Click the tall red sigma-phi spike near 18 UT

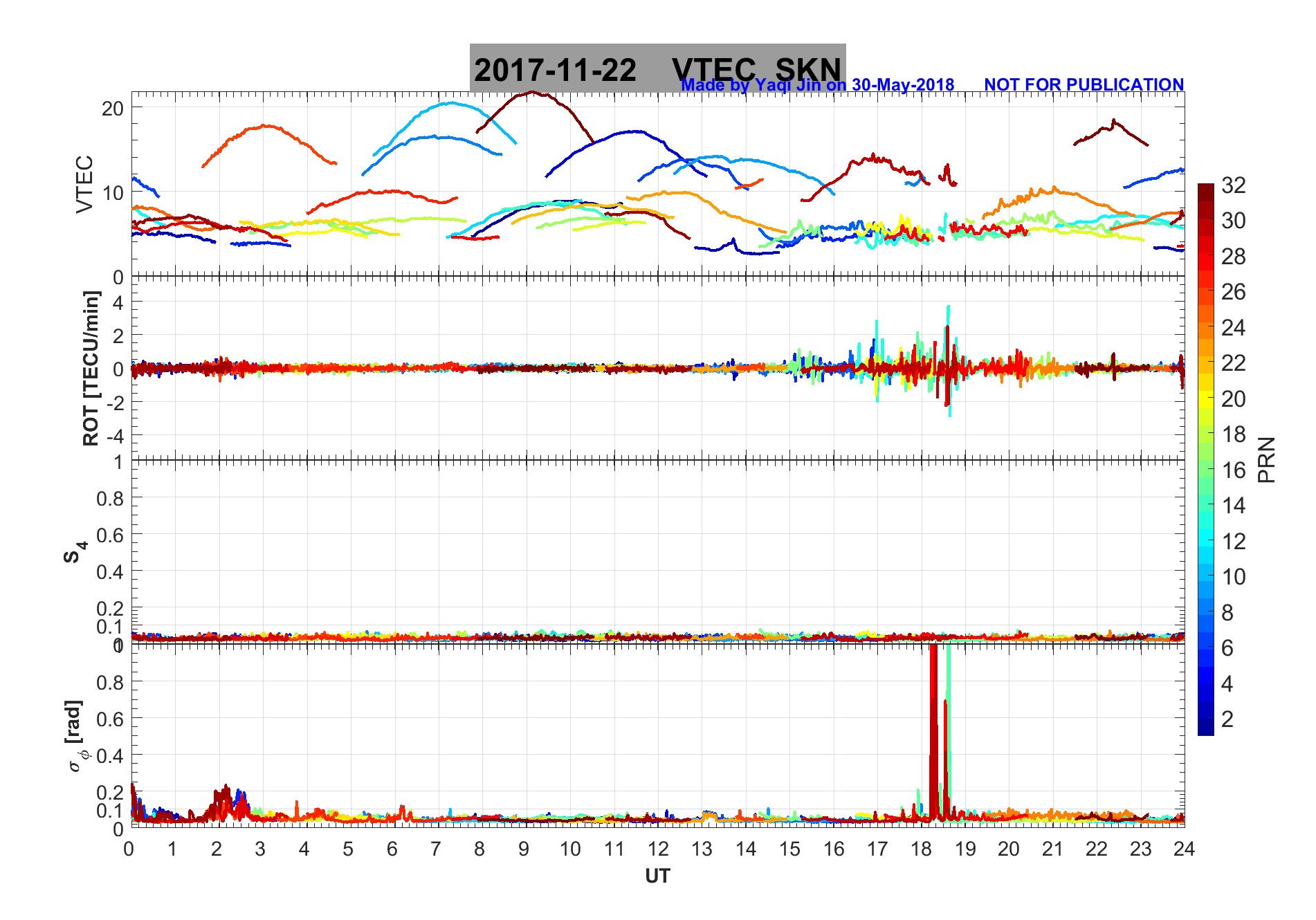coord(933,732)
